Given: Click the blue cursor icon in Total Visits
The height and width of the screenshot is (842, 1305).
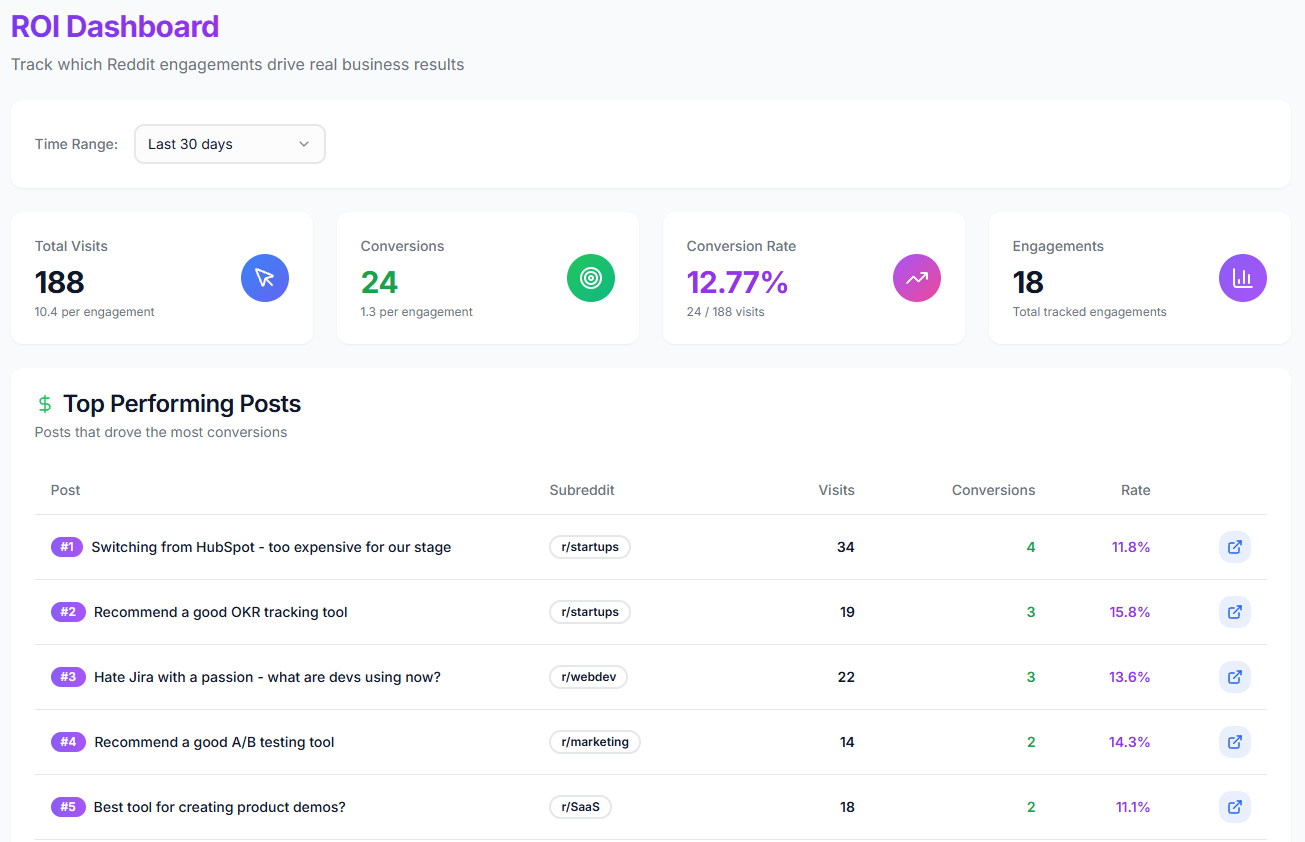Looking at the screenshot, I should coord(265,278).
